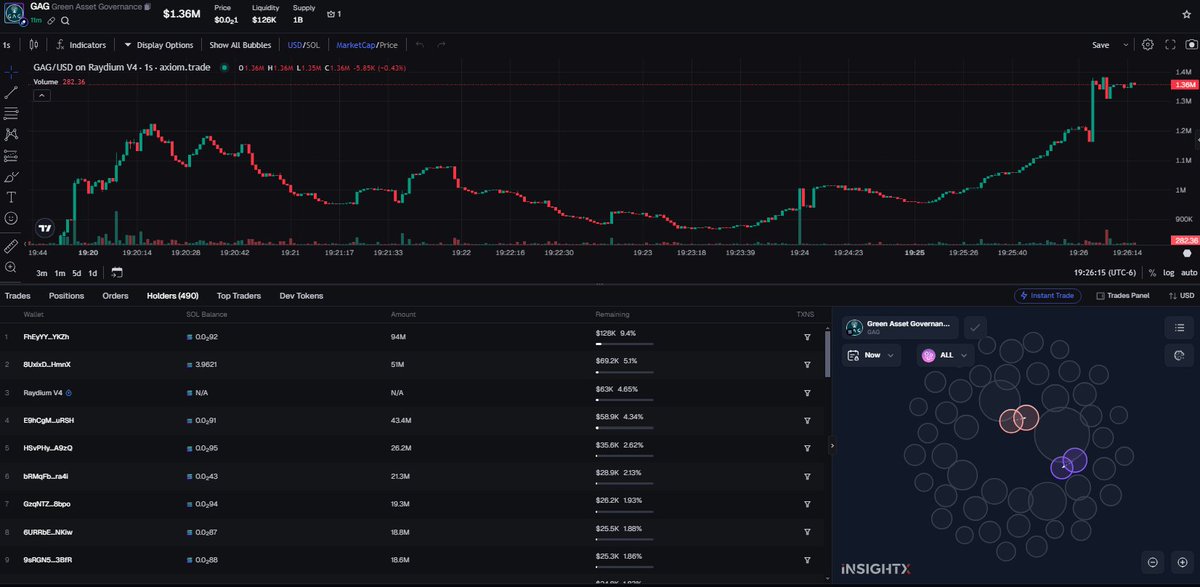The width and height of the screenshot is (1200, 587).
Task: Switch holders currency with USD toggle
Action: tap(1183, 296)
